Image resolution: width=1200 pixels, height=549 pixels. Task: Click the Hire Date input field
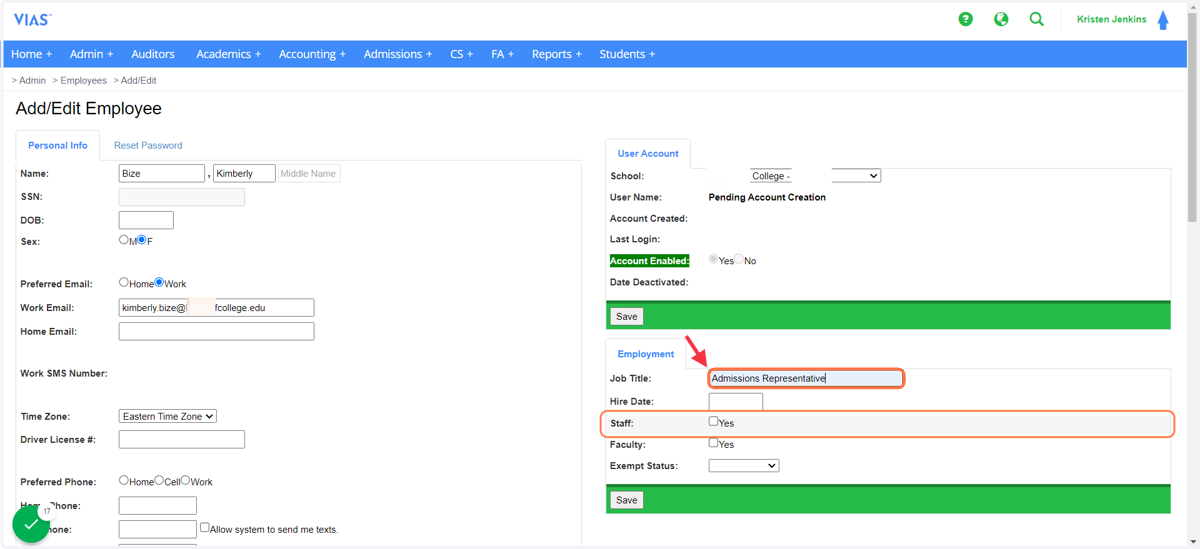tap(736, 402)
